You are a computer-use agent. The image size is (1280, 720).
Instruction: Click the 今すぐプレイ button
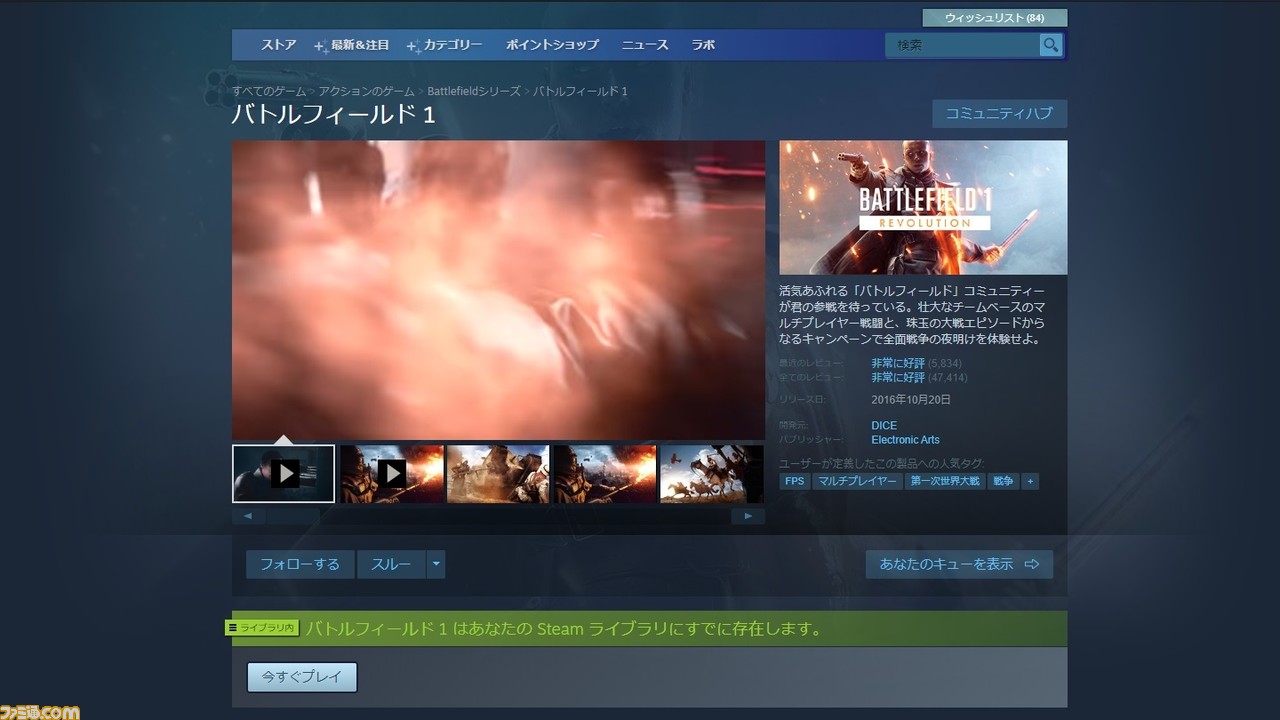coord(302,676)
